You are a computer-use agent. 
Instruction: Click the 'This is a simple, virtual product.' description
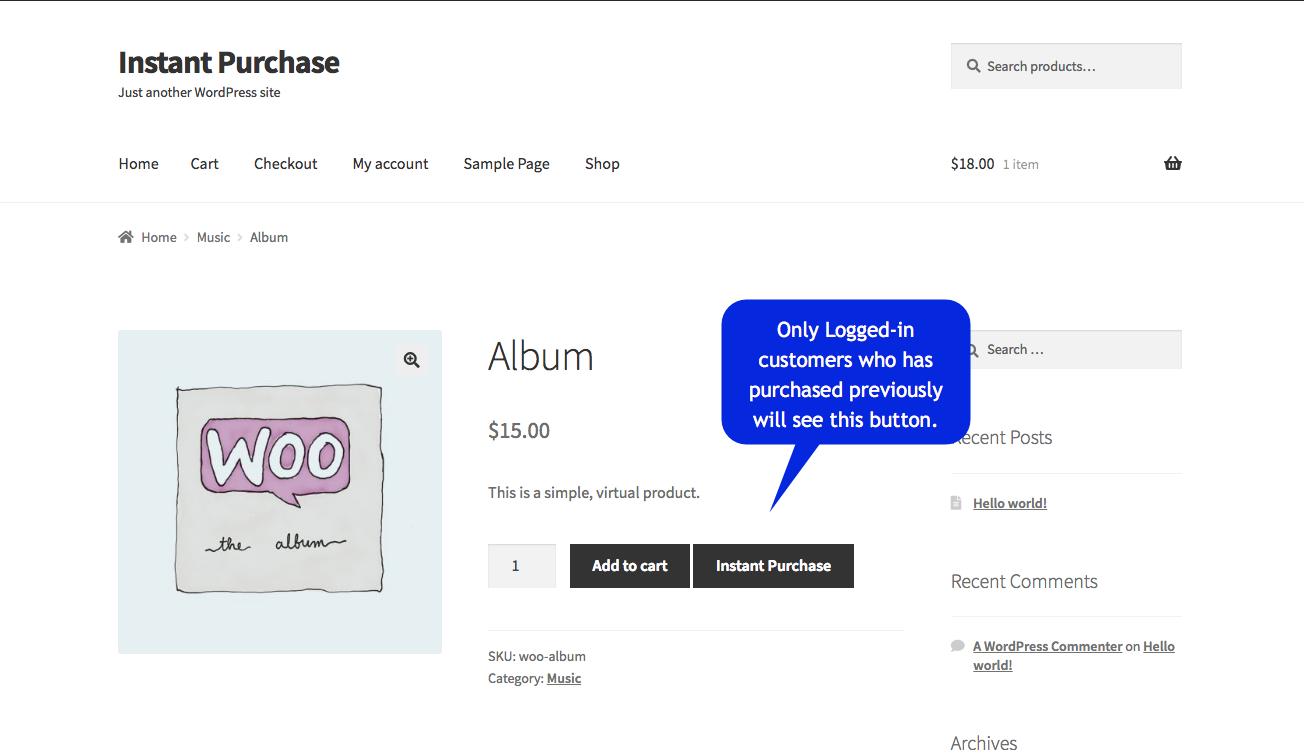coord(594,493)
